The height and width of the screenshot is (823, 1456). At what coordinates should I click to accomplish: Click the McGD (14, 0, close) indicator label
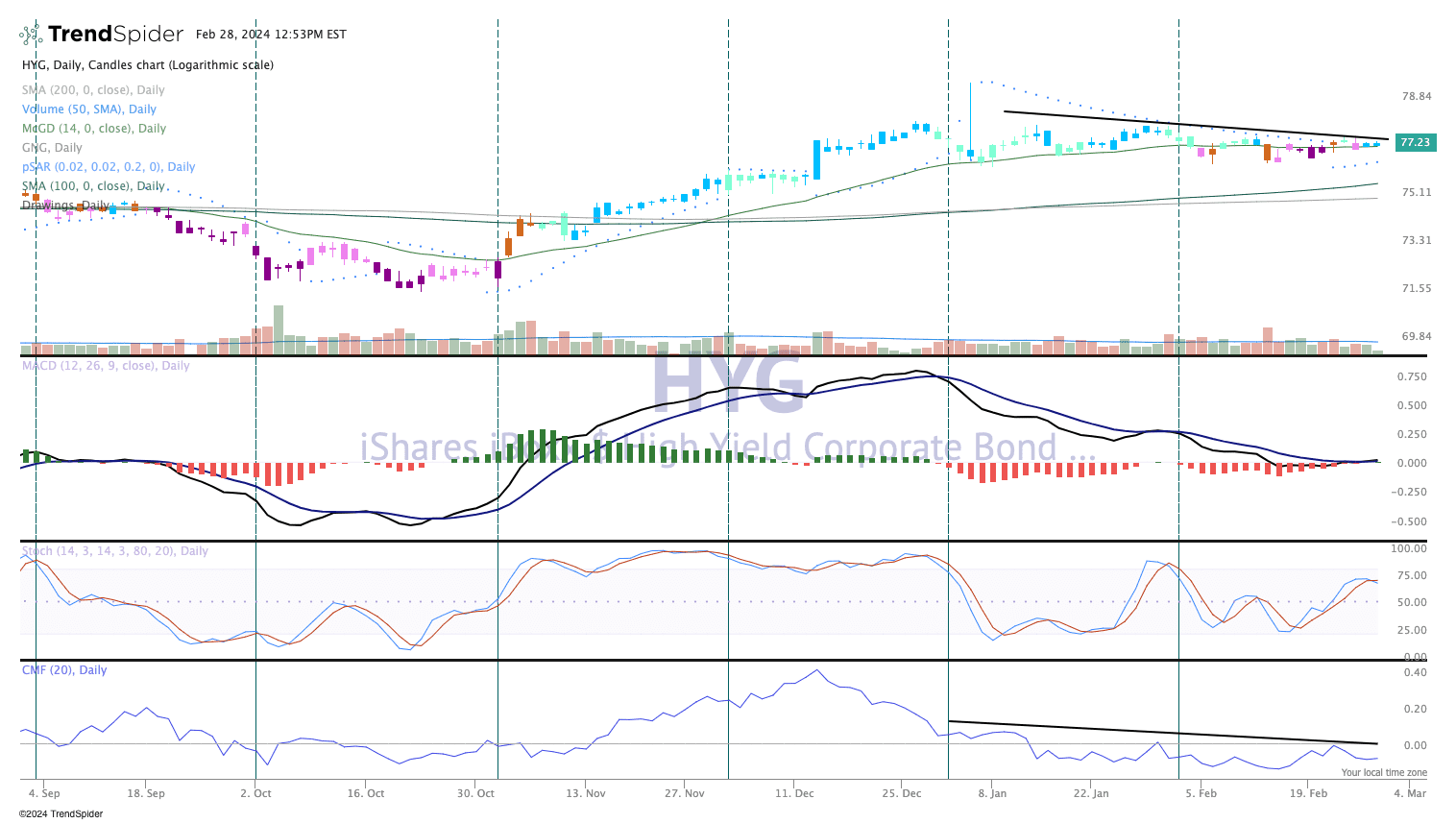(x=94, y=129)
